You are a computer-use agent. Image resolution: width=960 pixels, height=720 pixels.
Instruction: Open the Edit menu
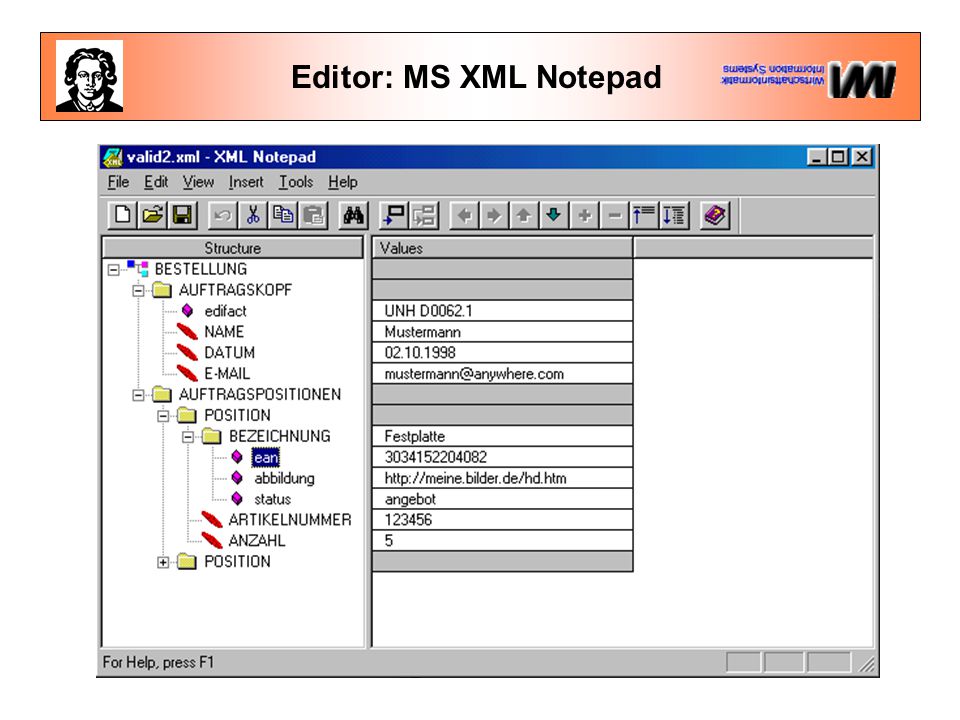(x=156, y=182)
